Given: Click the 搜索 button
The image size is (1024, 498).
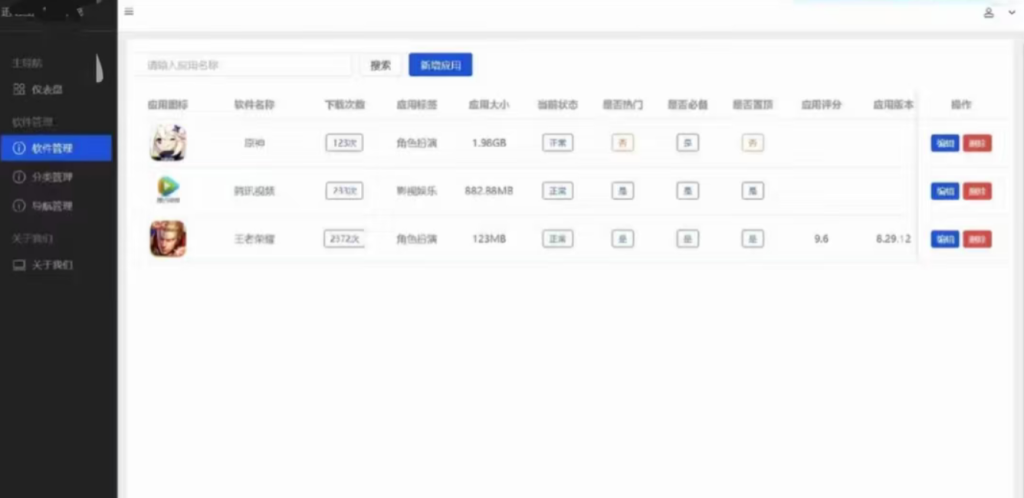Looking at the screenshot, I should 381,65.
